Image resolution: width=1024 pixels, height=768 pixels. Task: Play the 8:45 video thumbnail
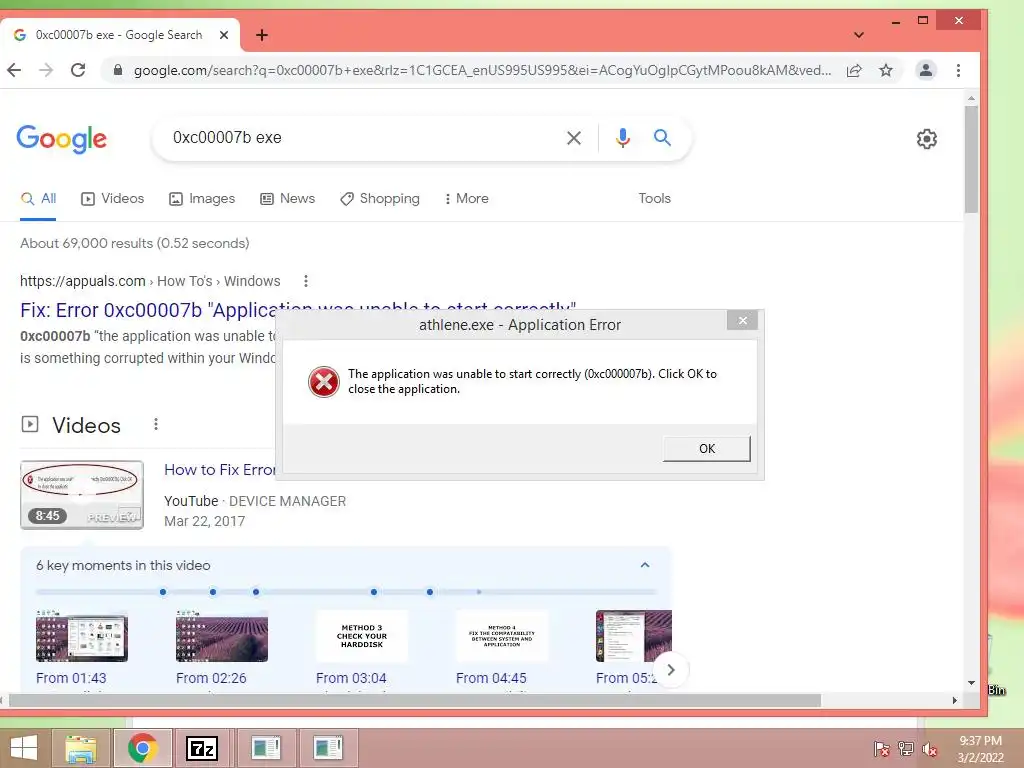click(x=82, y=494)
